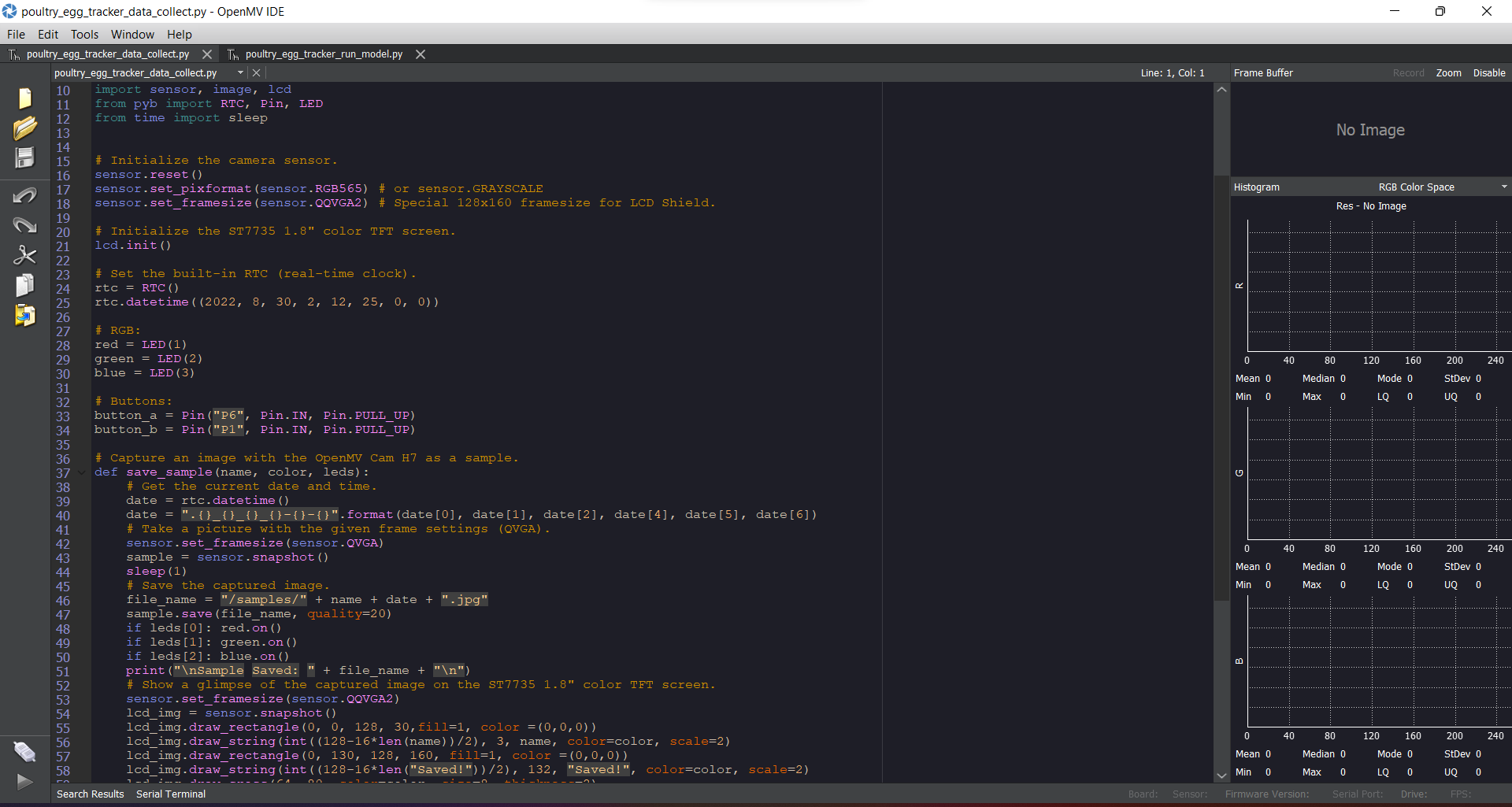Toggle Zoom on the Frame Buffer

1449,72
